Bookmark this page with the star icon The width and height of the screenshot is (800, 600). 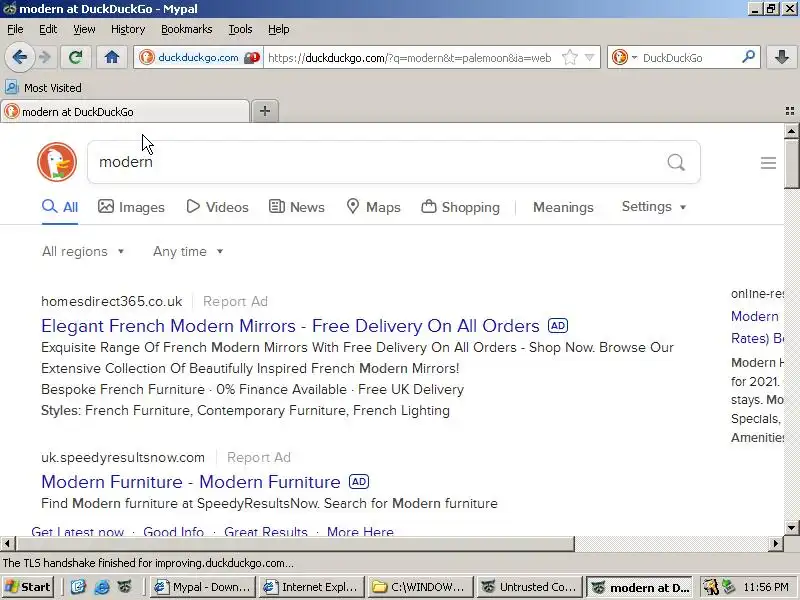click(x=569, y=58)
